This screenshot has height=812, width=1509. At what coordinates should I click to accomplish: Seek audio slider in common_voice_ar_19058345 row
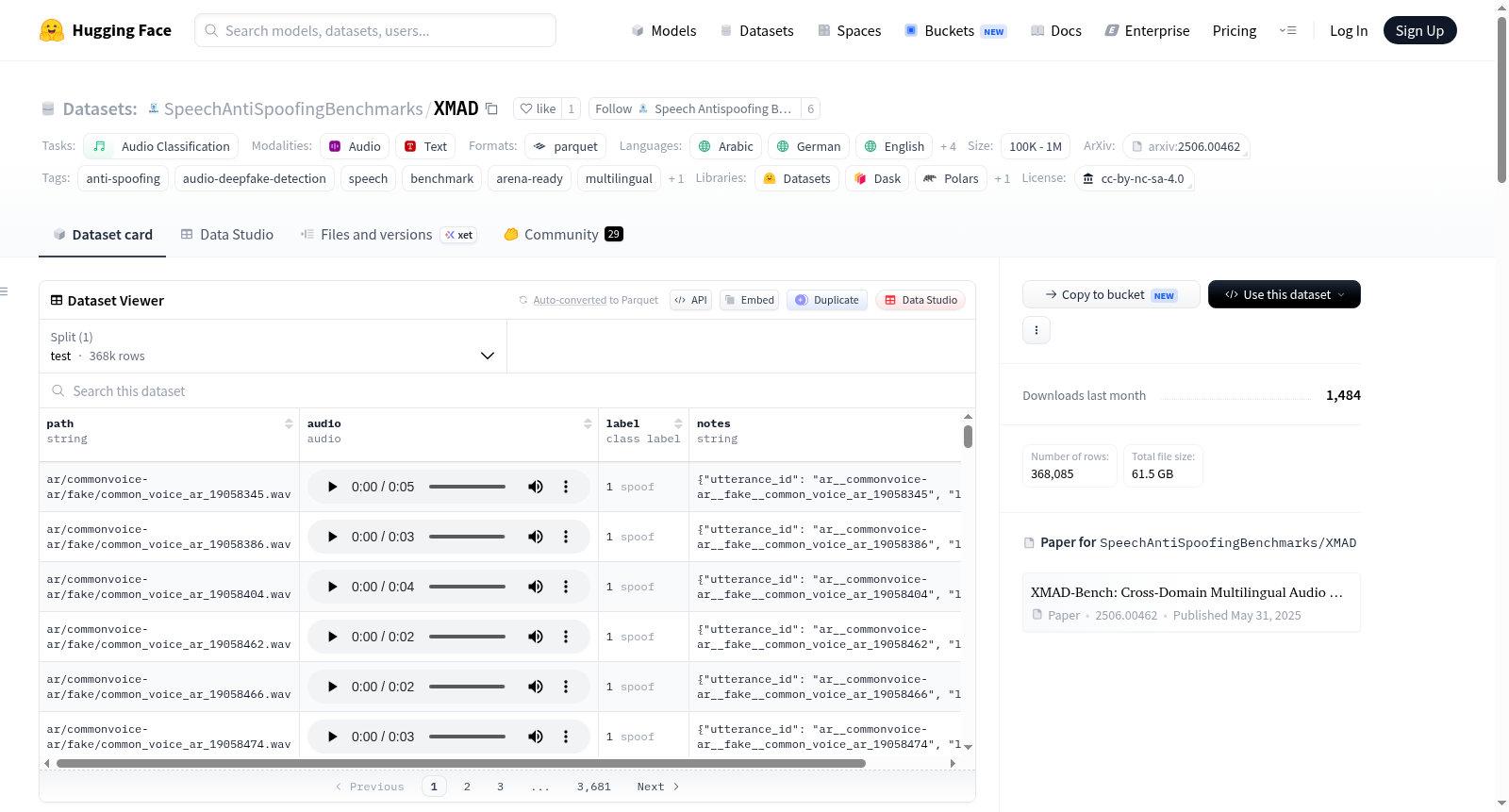click(467, 487)
